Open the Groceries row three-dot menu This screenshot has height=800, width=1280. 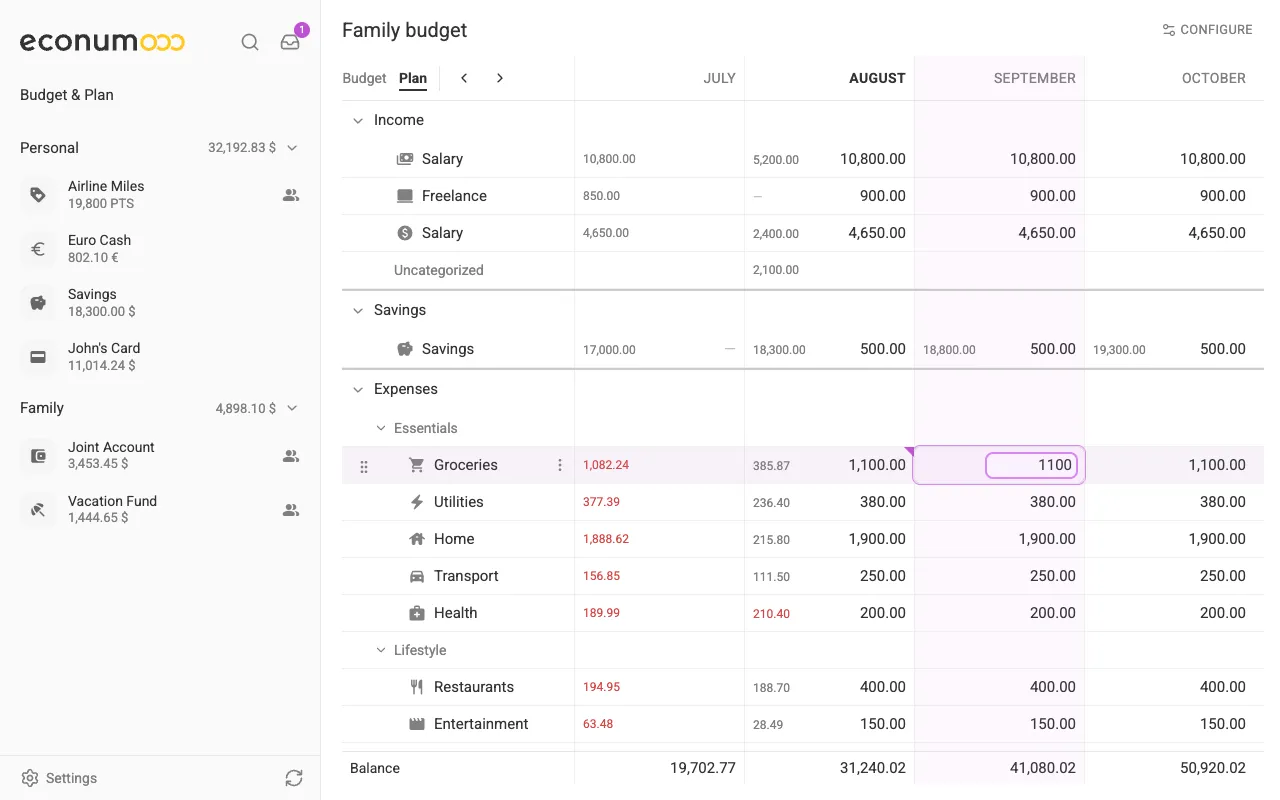[560, 465]
